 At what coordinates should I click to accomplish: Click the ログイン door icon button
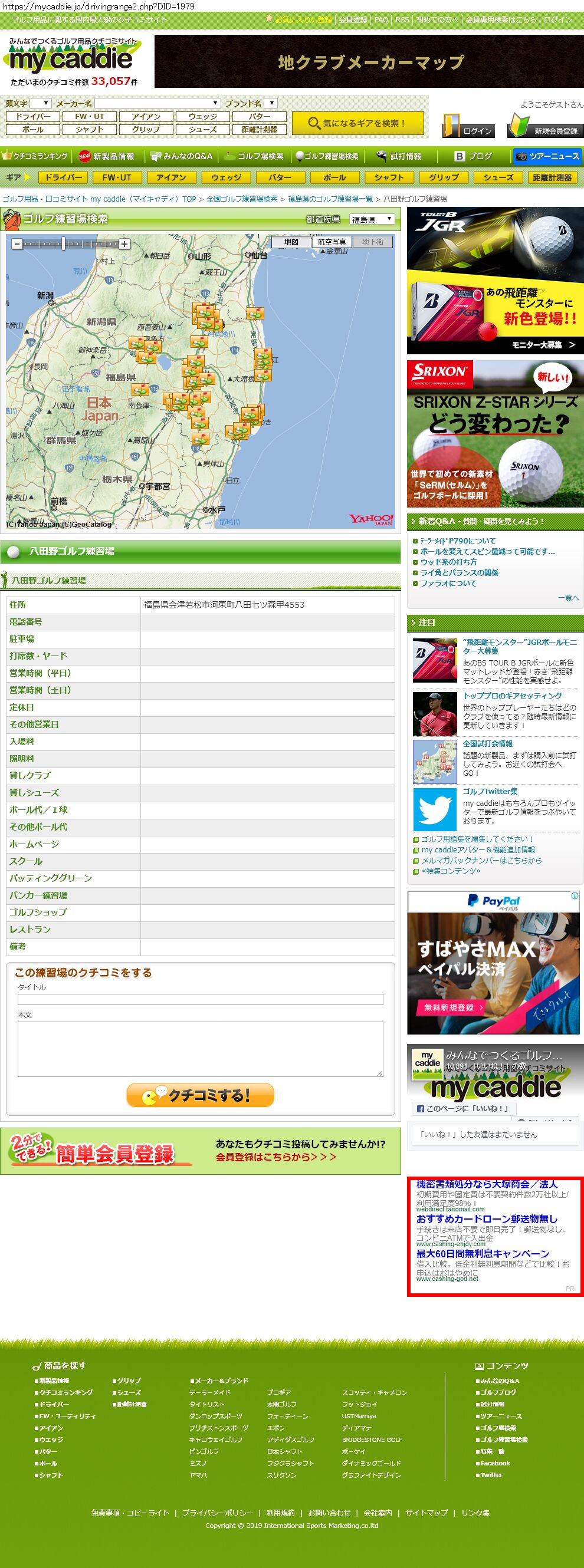click(467, 126)
